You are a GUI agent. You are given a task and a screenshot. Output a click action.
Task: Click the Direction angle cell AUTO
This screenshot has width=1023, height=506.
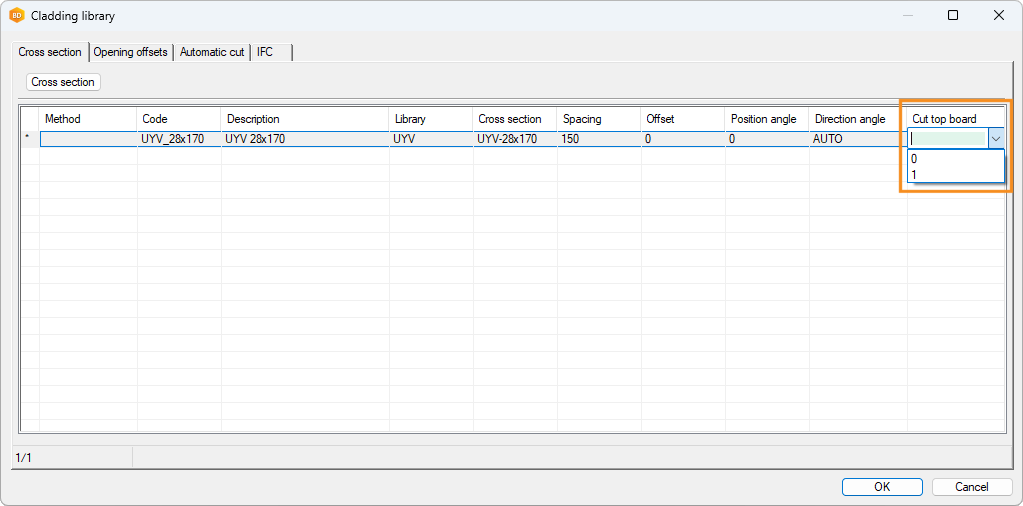pyautogui.click(x=856, y=139)
